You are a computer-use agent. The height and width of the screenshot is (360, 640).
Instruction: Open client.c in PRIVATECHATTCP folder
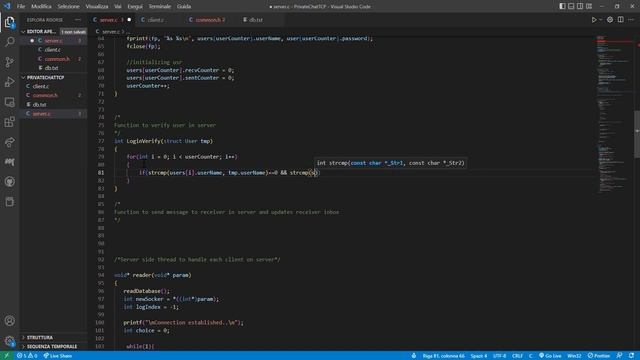[53, 86]
